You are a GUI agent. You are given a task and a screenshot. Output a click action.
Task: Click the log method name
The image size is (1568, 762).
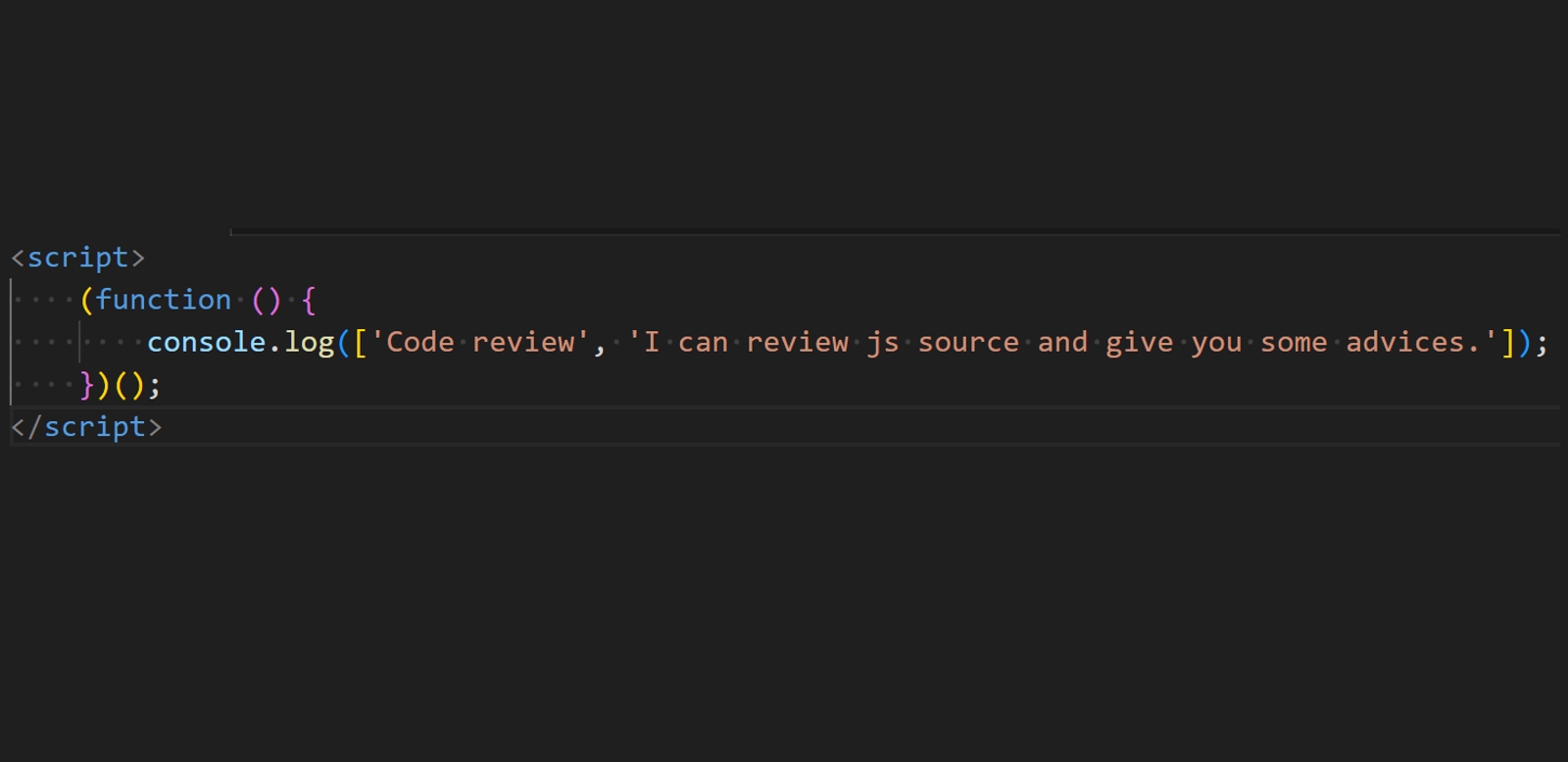309,342
